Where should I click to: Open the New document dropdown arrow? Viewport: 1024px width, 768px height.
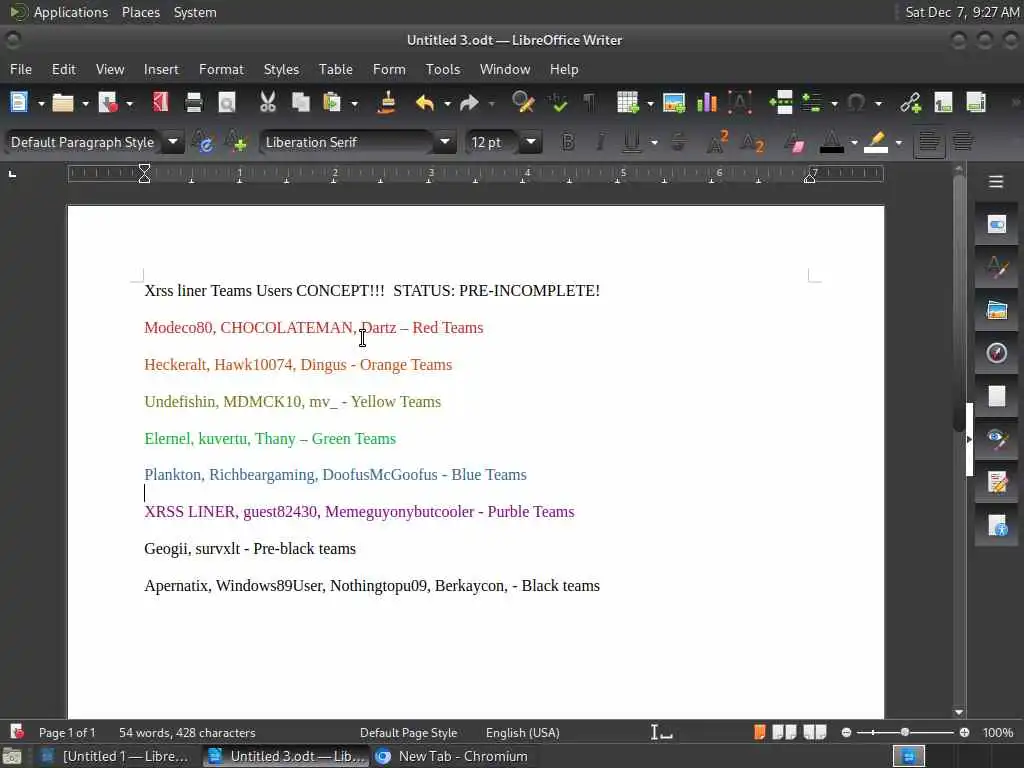pyautogui.click(x=40, y=103)
